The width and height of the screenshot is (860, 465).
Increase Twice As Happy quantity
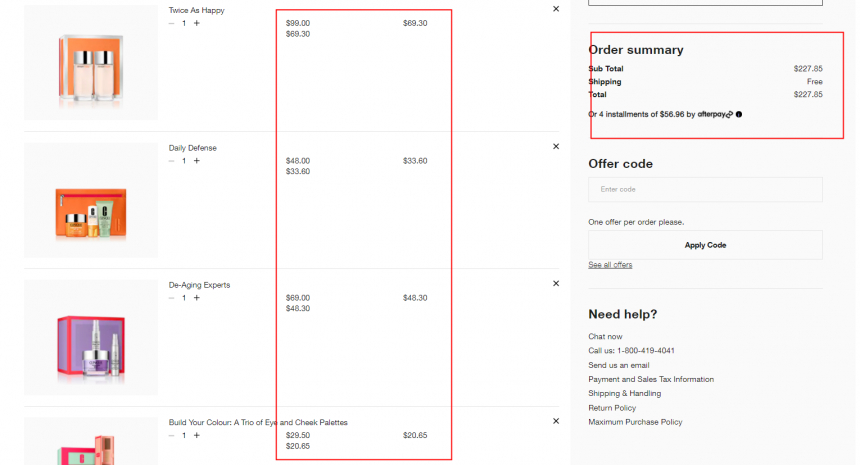coord(197,23)
